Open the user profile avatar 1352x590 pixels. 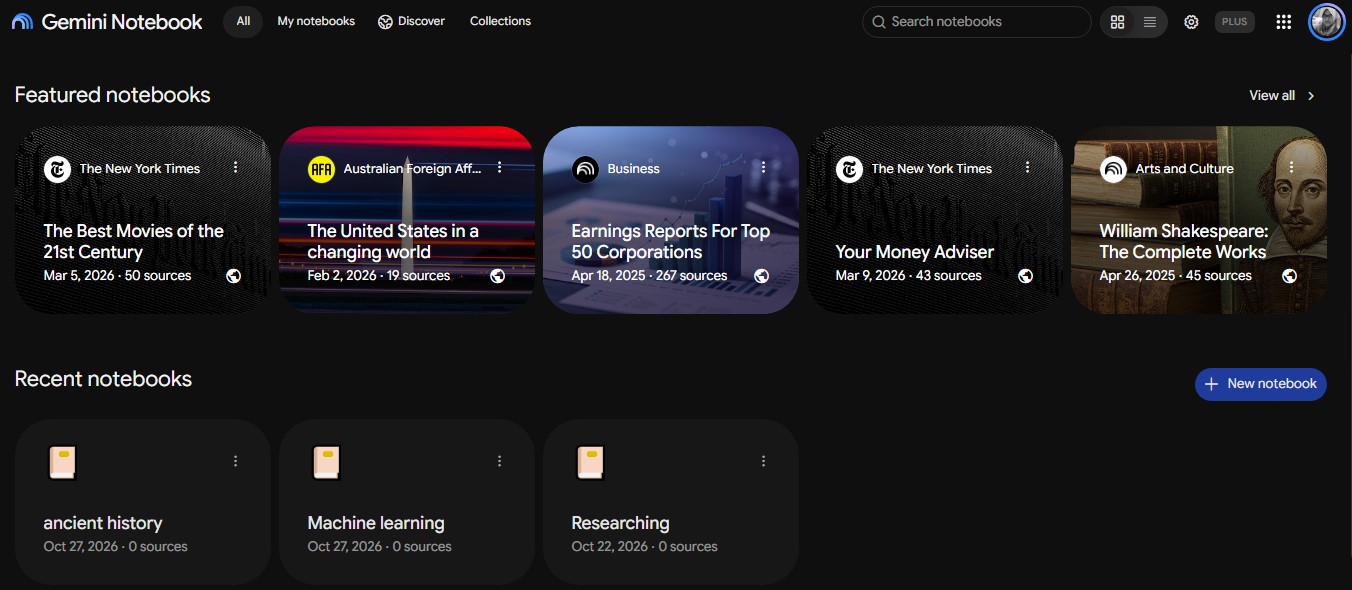click(1327, 22)
